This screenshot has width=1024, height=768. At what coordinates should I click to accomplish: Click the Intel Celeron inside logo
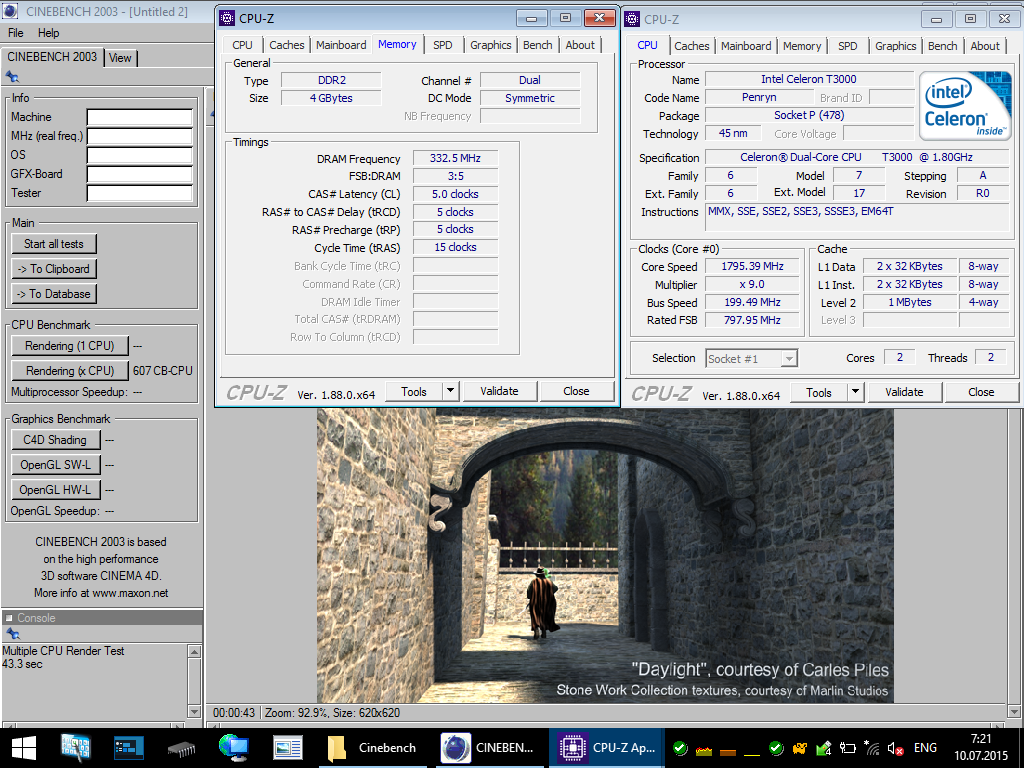[964, 105]
